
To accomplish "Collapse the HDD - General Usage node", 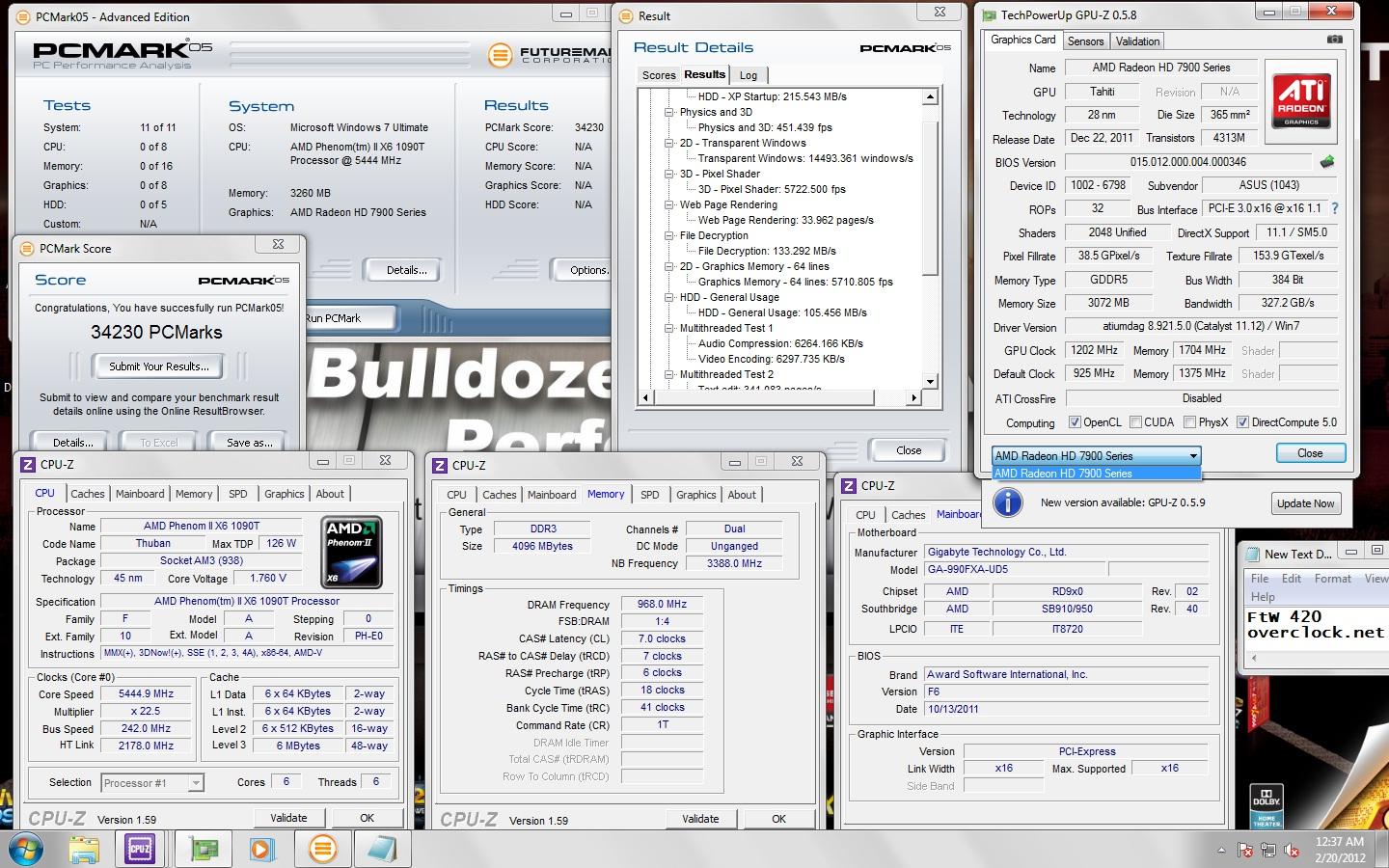I will 669,297.
